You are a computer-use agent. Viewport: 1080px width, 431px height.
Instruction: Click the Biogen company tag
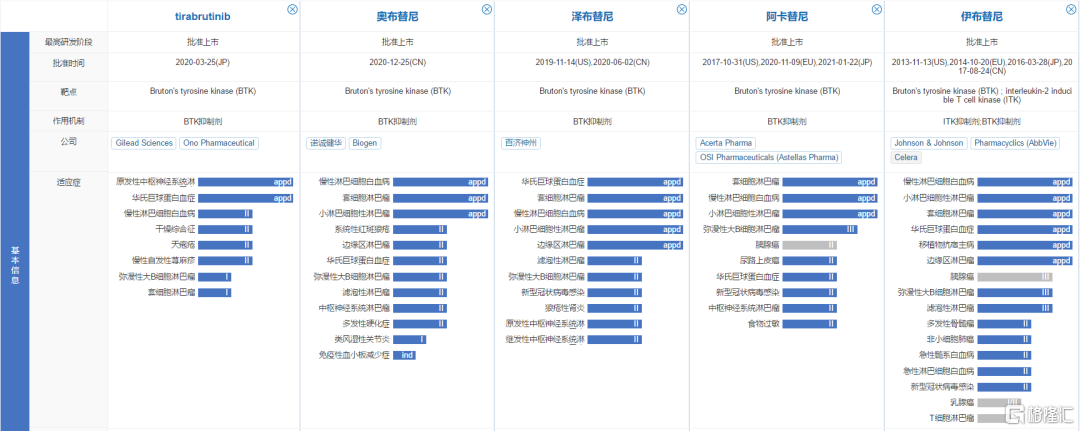click(365, 143)
